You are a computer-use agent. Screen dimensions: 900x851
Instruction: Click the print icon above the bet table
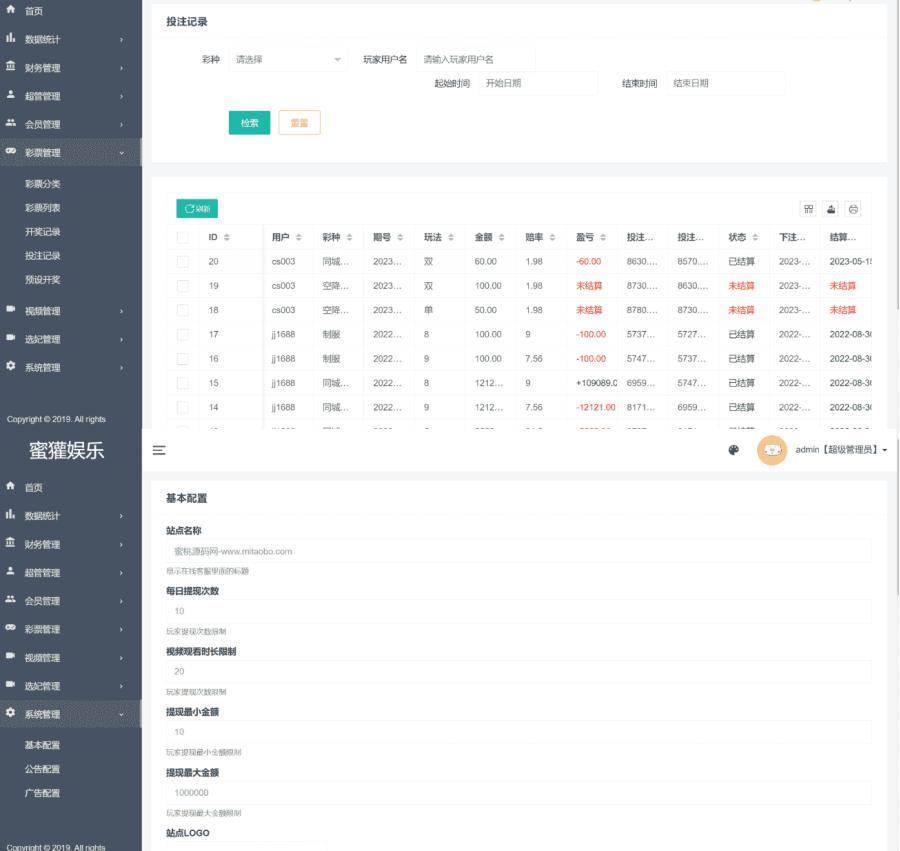854,209
